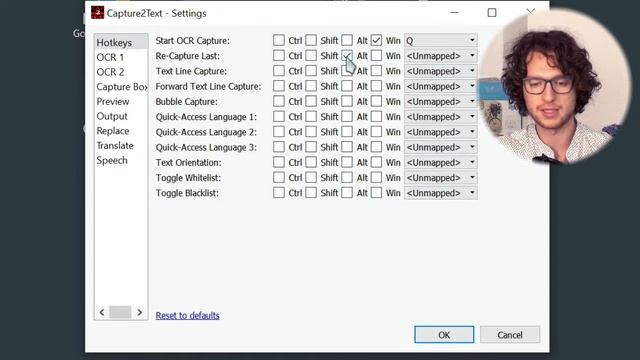Enable Shift for Quick-Access Language 3
The height and width of the screenshot is (360, 640).
click(311, 147)
